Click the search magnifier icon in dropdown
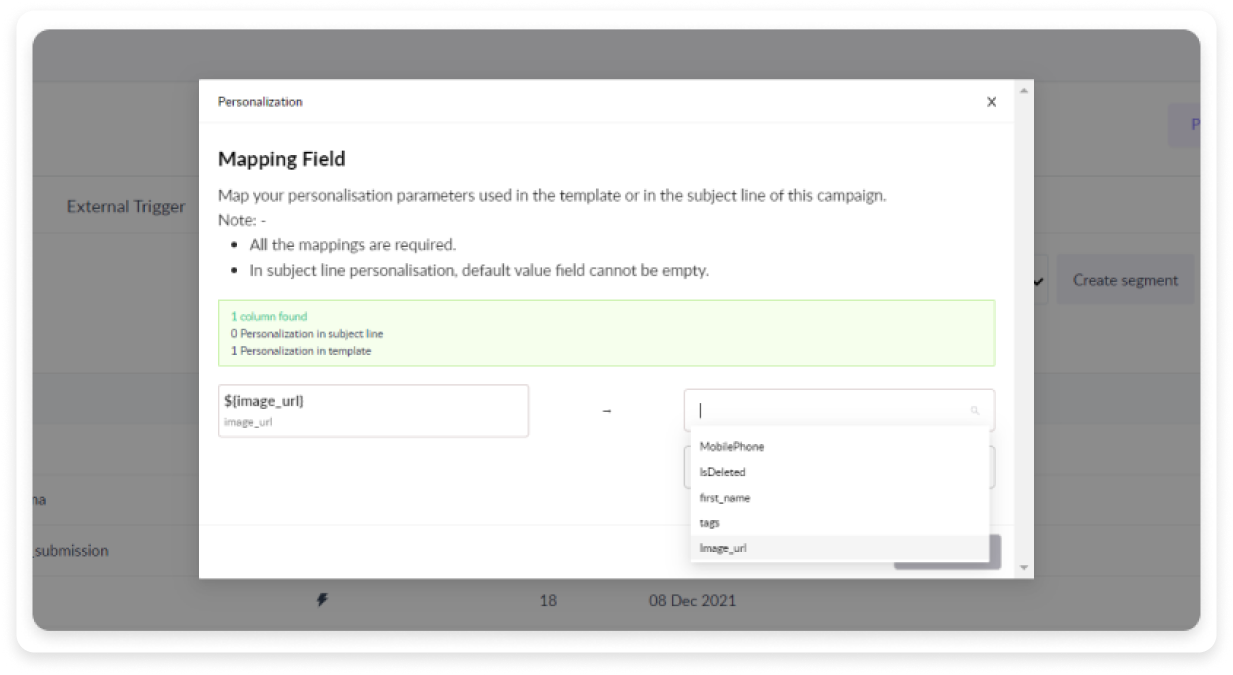 pos(974,410)
